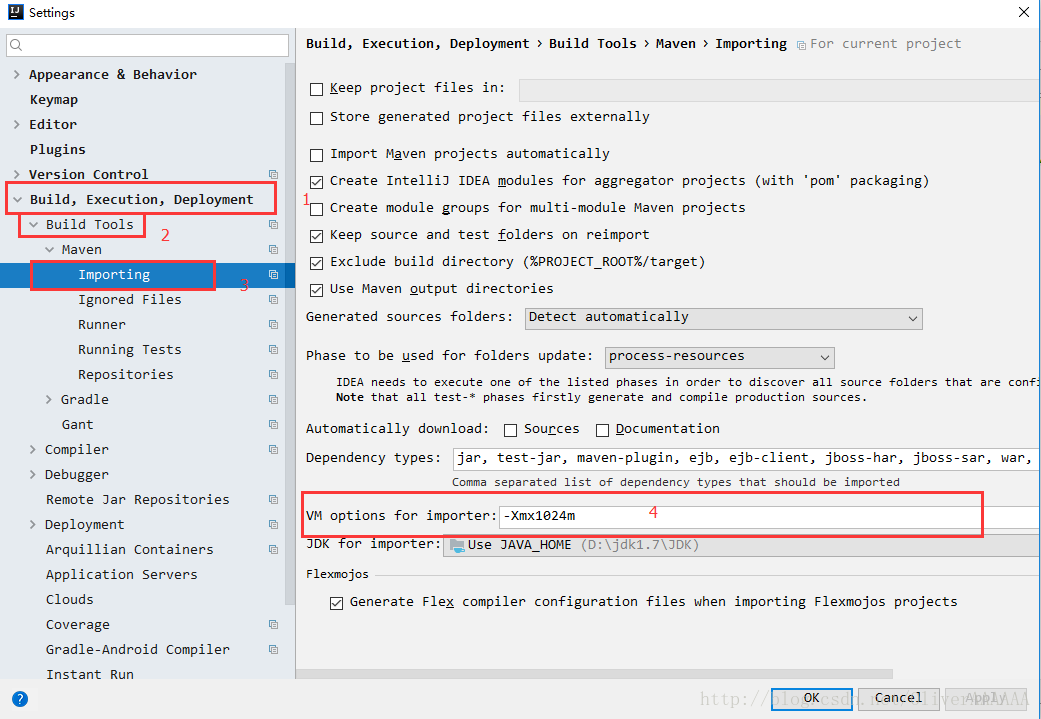Check automatic download of Documentation
The image size is (1041, 719).
point(602,430)
